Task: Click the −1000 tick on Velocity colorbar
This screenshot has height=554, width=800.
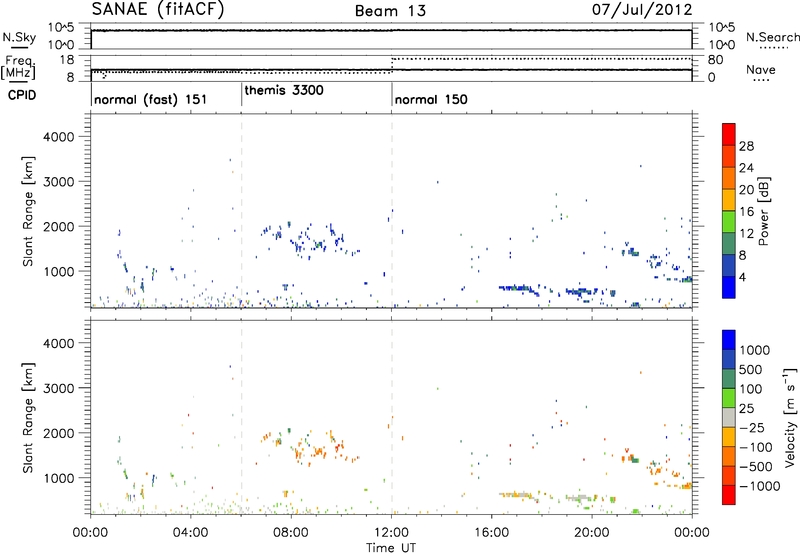Action: pyautogui.click(x=759, y=486)
